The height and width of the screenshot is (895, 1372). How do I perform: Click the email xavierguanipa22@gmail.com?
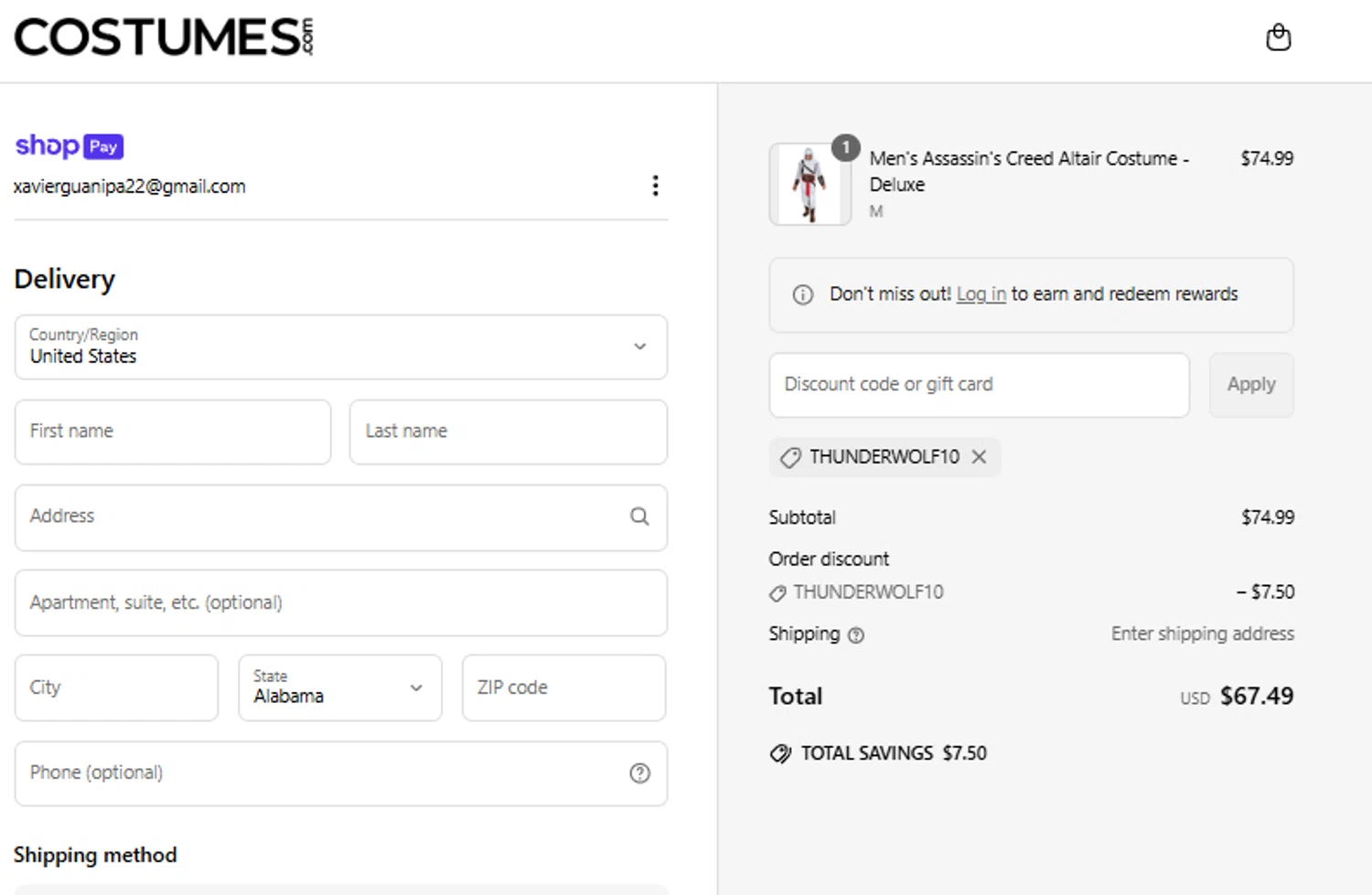point(130,186)
